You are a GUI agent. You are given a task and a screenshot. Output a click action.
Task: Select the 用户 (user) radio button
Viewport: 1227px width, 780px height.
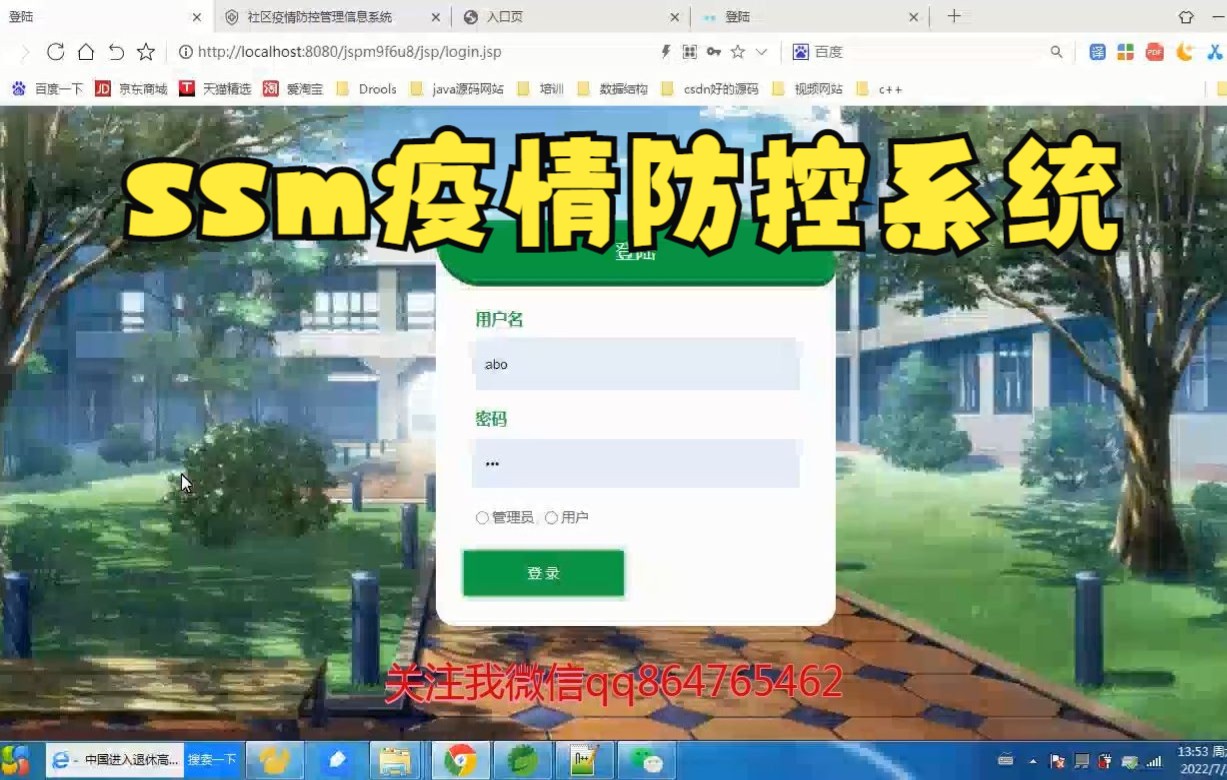click(552, 517)
